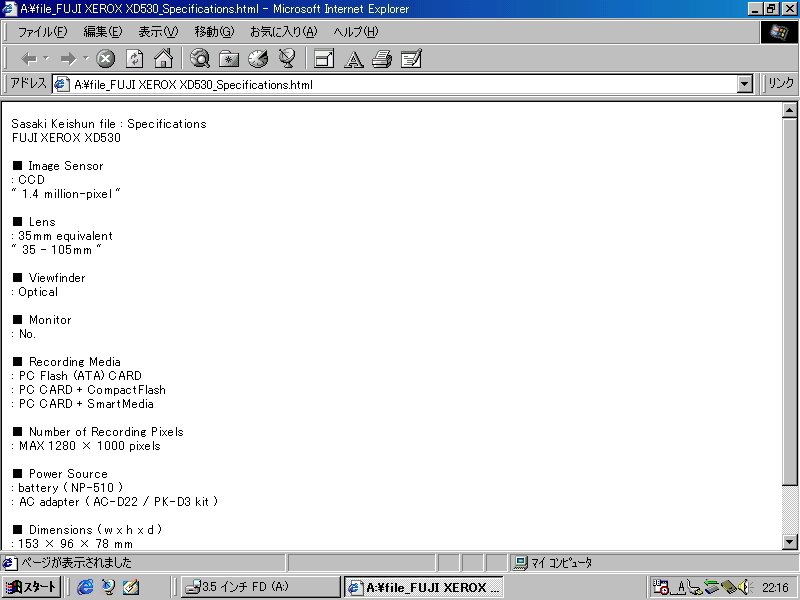Click the 'Image Sensor' heading
This screenshot has width=800, height=600.
pyautogui.click(x=66, y=166)
